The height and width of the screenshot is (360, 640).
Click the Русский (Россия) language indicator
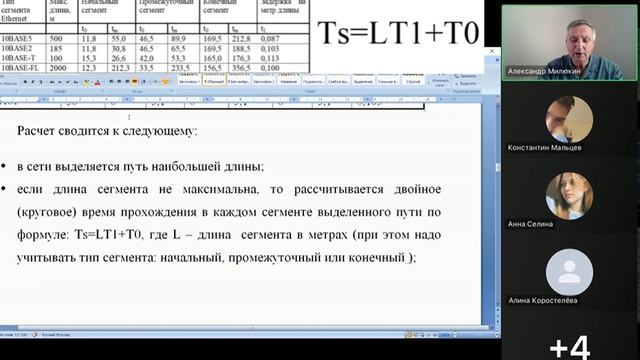(x=56, y=335)
